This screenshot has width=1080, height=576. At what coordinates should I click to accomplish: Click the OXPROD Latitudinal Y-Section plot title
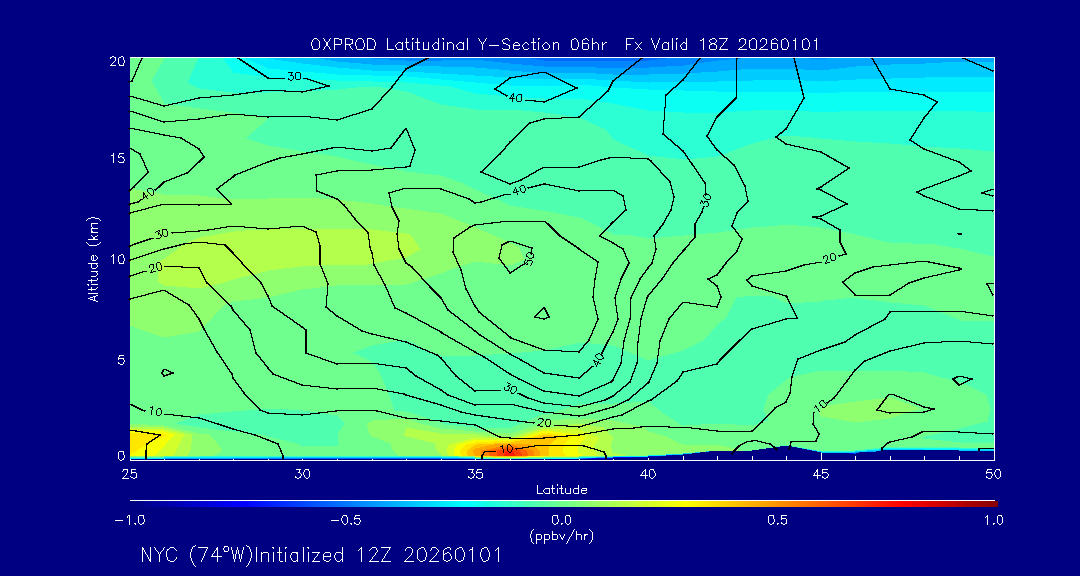(565, 44)
